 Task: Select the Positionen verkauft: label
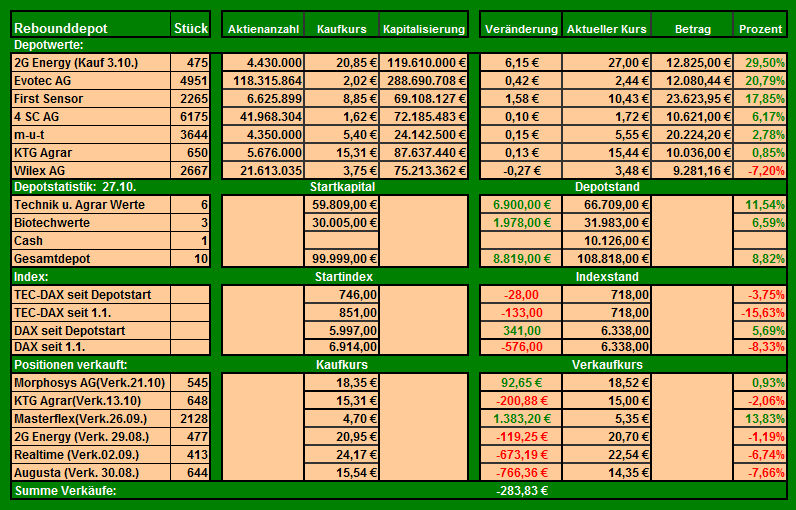[71, 364]
